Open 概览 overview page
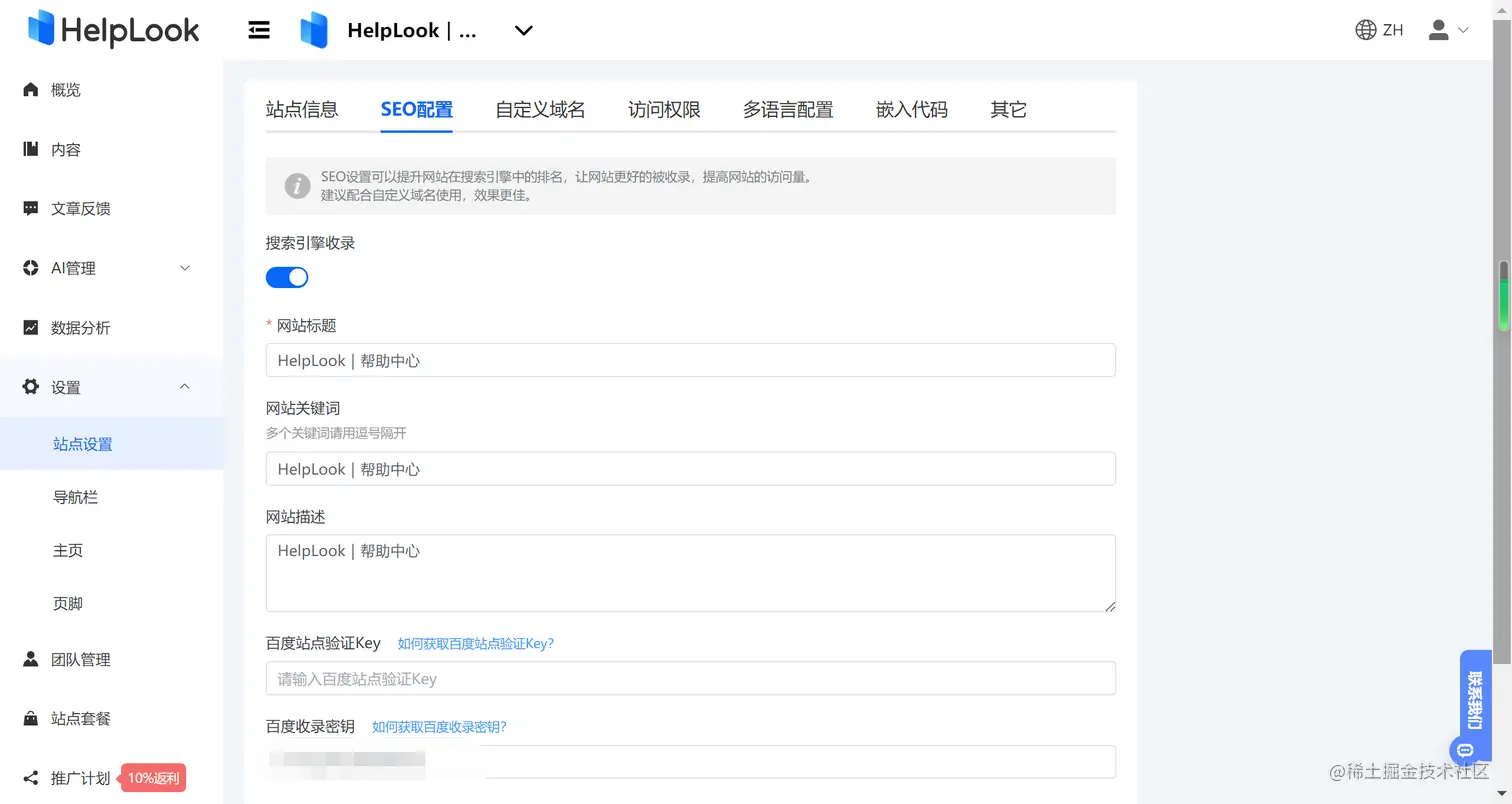 click(x=66, y=89)
